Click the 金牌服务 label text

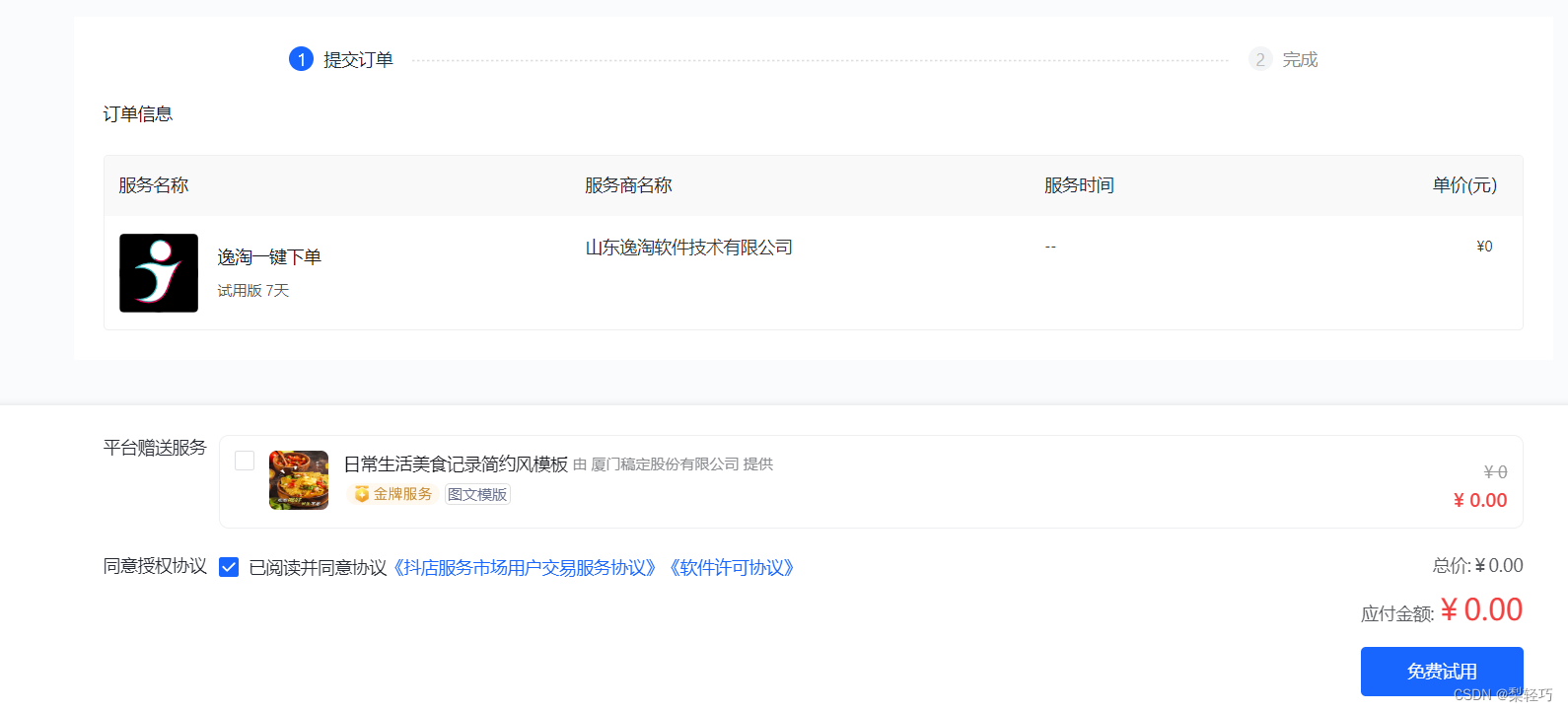tap(402, 494)
